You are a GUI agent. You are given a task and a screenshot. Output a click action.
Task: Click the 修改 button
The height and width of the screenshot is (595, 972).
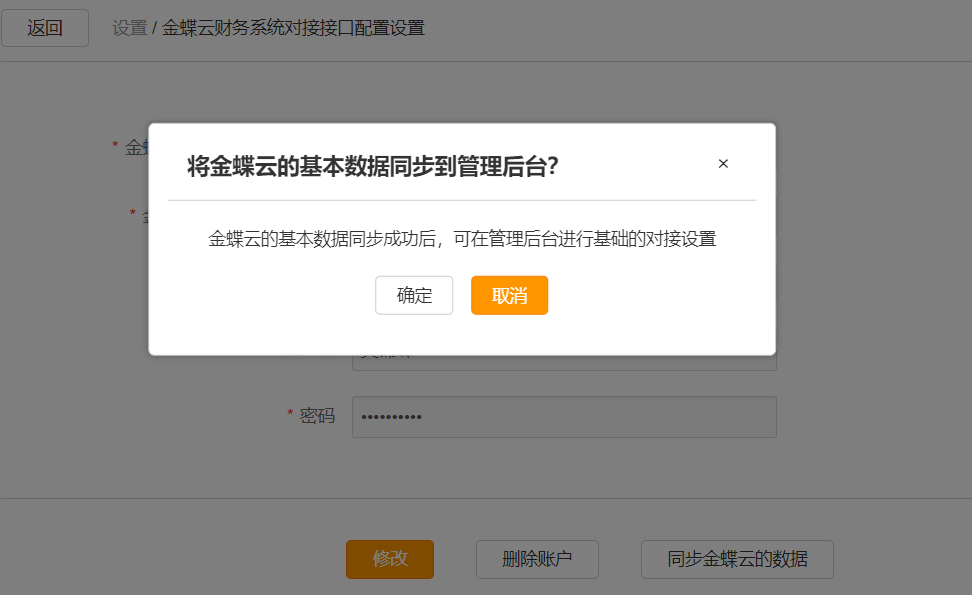coord(390,559)
